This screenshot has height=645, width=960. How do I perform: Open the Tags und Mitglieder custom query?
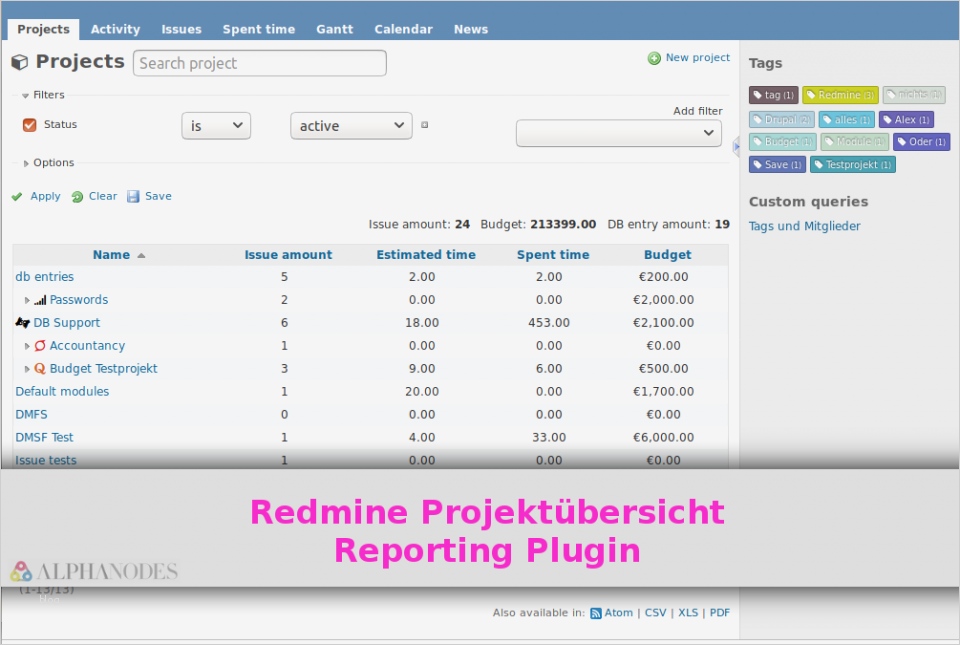click(x=803, y=226)
